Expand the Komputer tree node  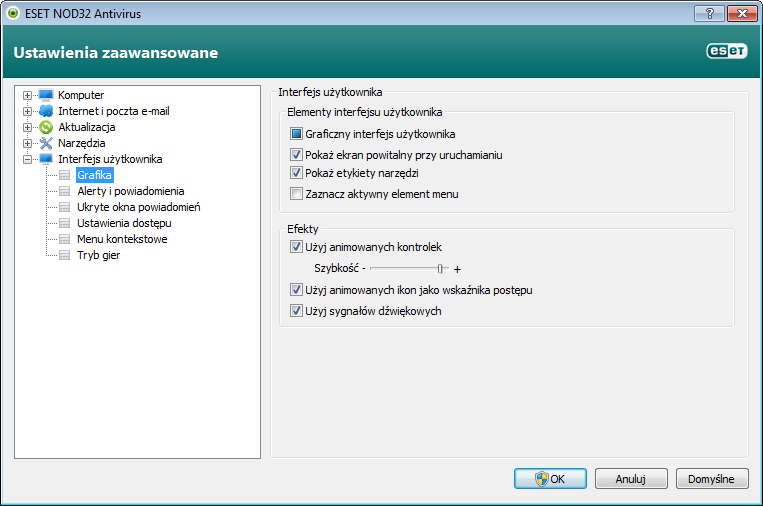point(27,95)
